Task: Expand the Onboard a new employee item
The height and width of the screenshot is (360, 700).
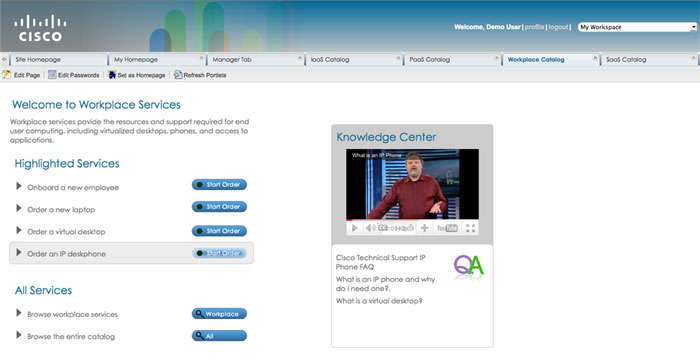Action: click(x=19, y=186)
